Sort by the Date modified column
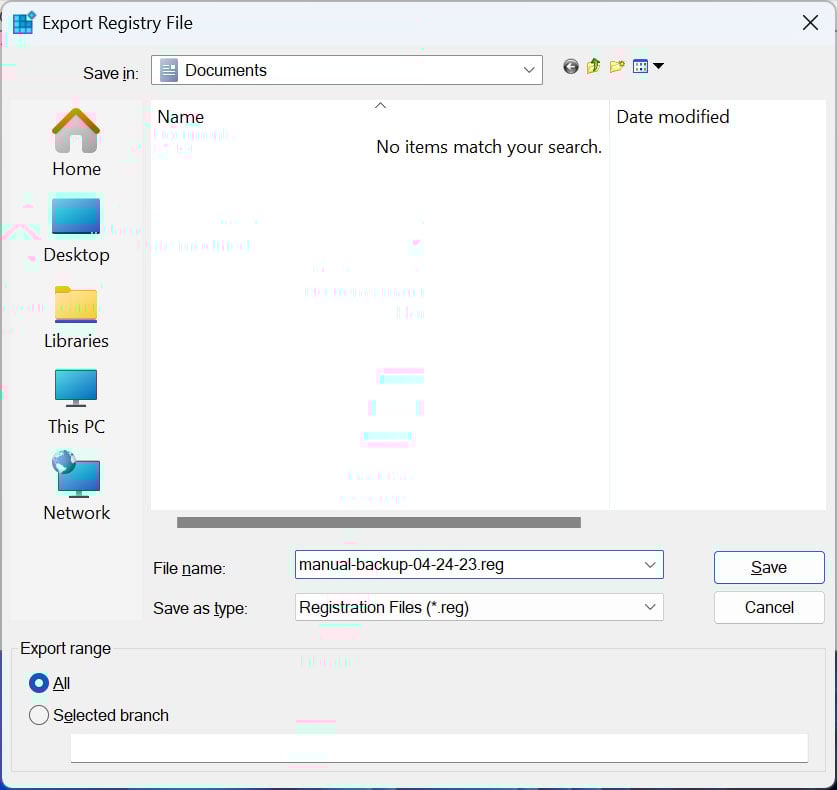837x790 pixels. pos(672,117)
